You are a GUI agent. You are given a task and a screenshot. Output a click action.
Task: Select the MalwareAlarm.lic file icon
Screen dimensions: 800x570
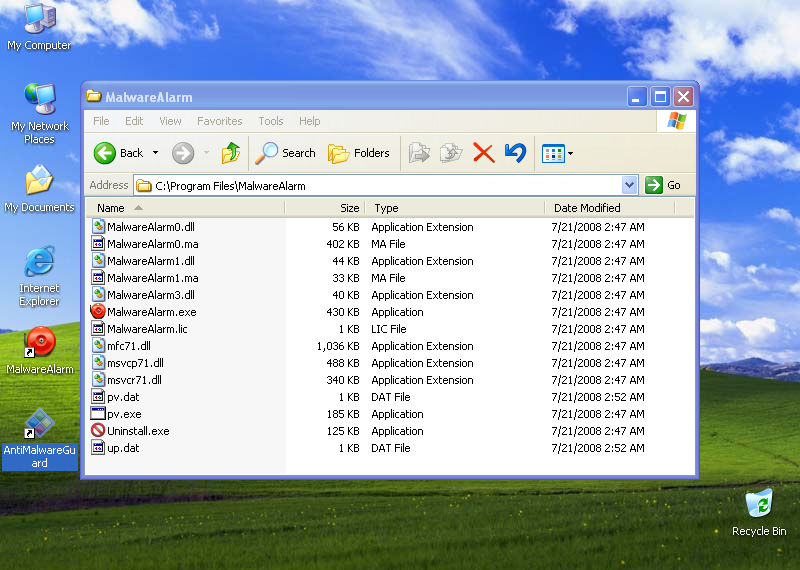(98, 329)
